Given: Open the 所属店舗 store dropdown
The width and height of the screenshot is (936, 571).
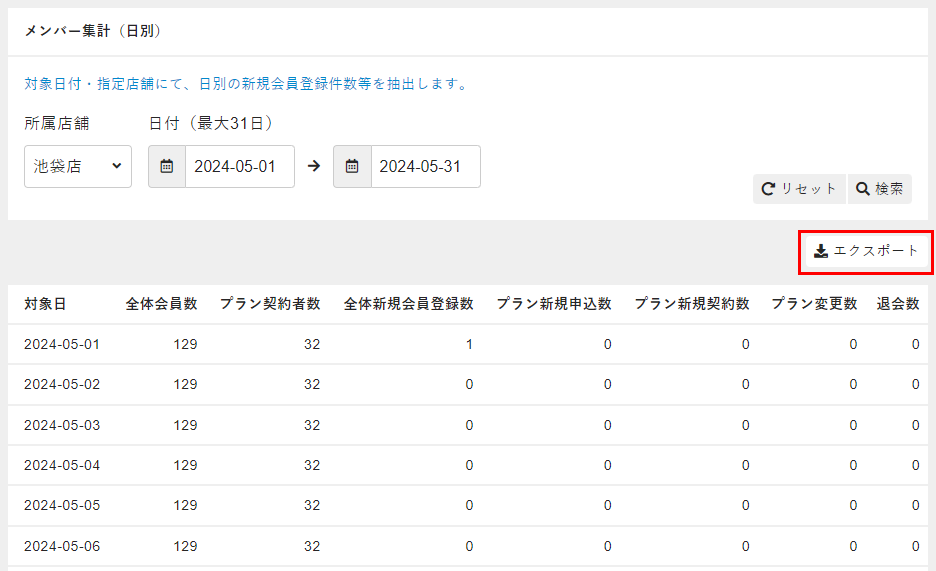Looking at the screenshot, I should click(x=78, y=166).
